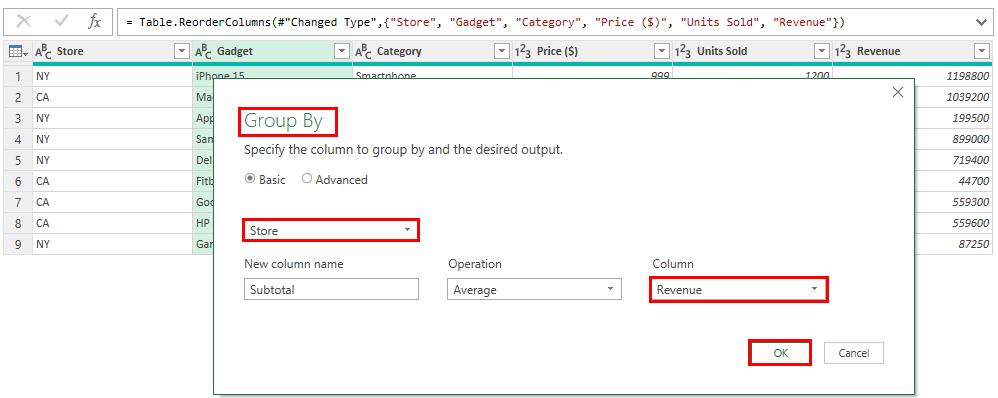
Task: Open Gadget column filter dropdown
Action: tap(342, 52)
